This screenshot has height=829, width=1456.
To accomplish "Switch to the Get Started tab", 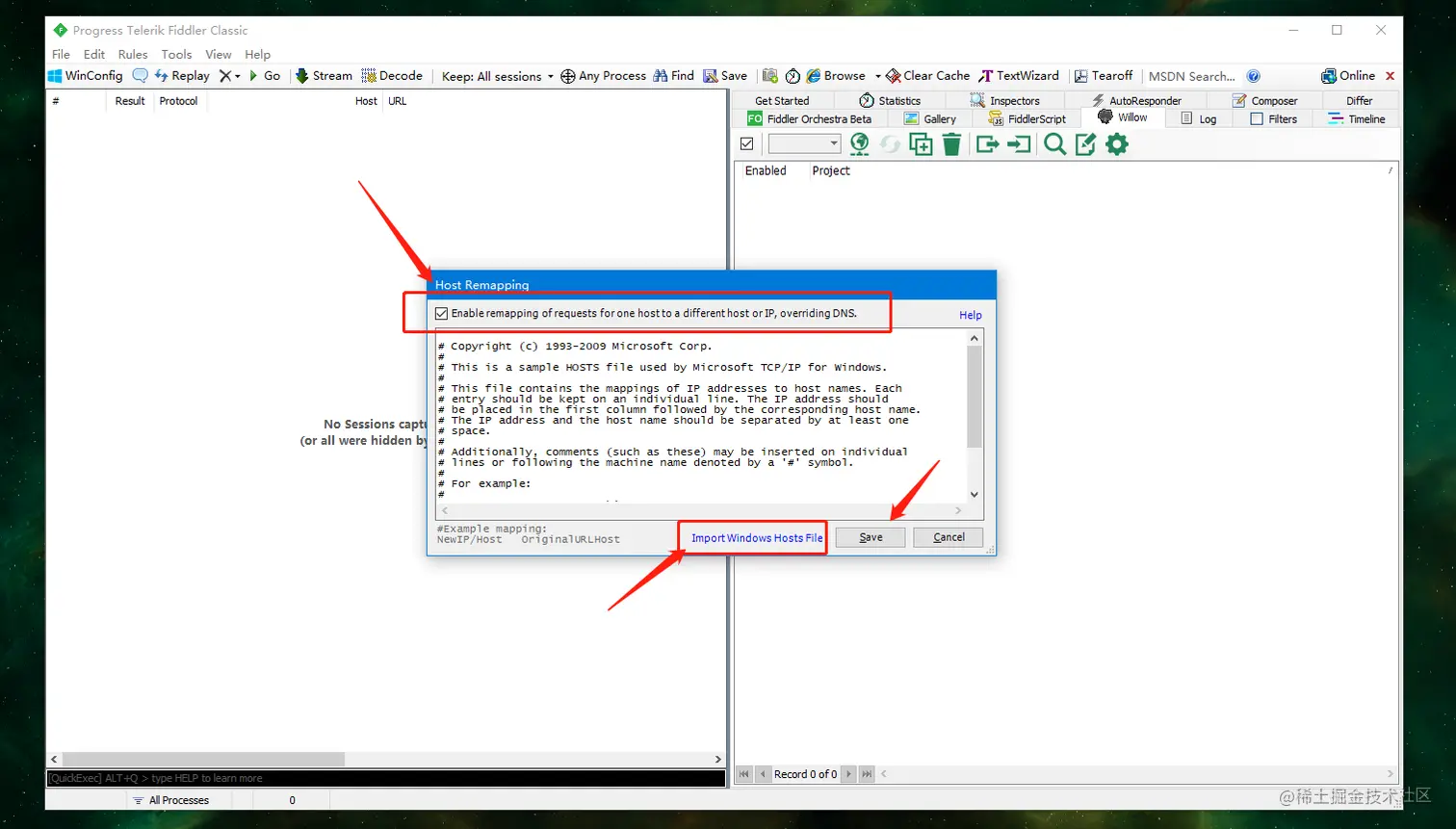I will (x=782, y=100).
